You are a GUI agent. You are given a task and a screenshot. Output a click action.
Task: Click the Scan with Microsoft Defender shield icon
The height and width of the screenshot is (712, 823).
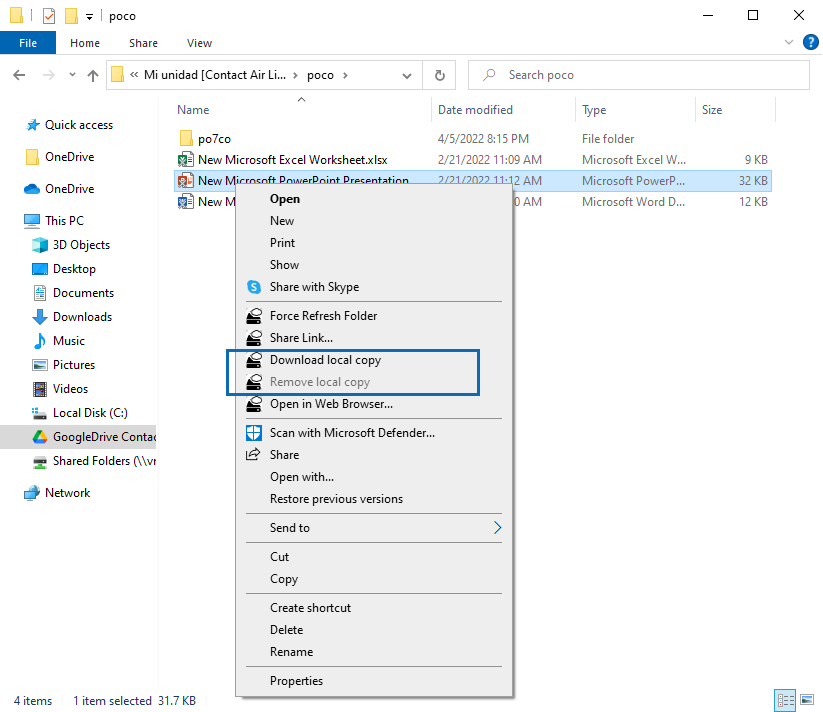(x=253, y=433)
